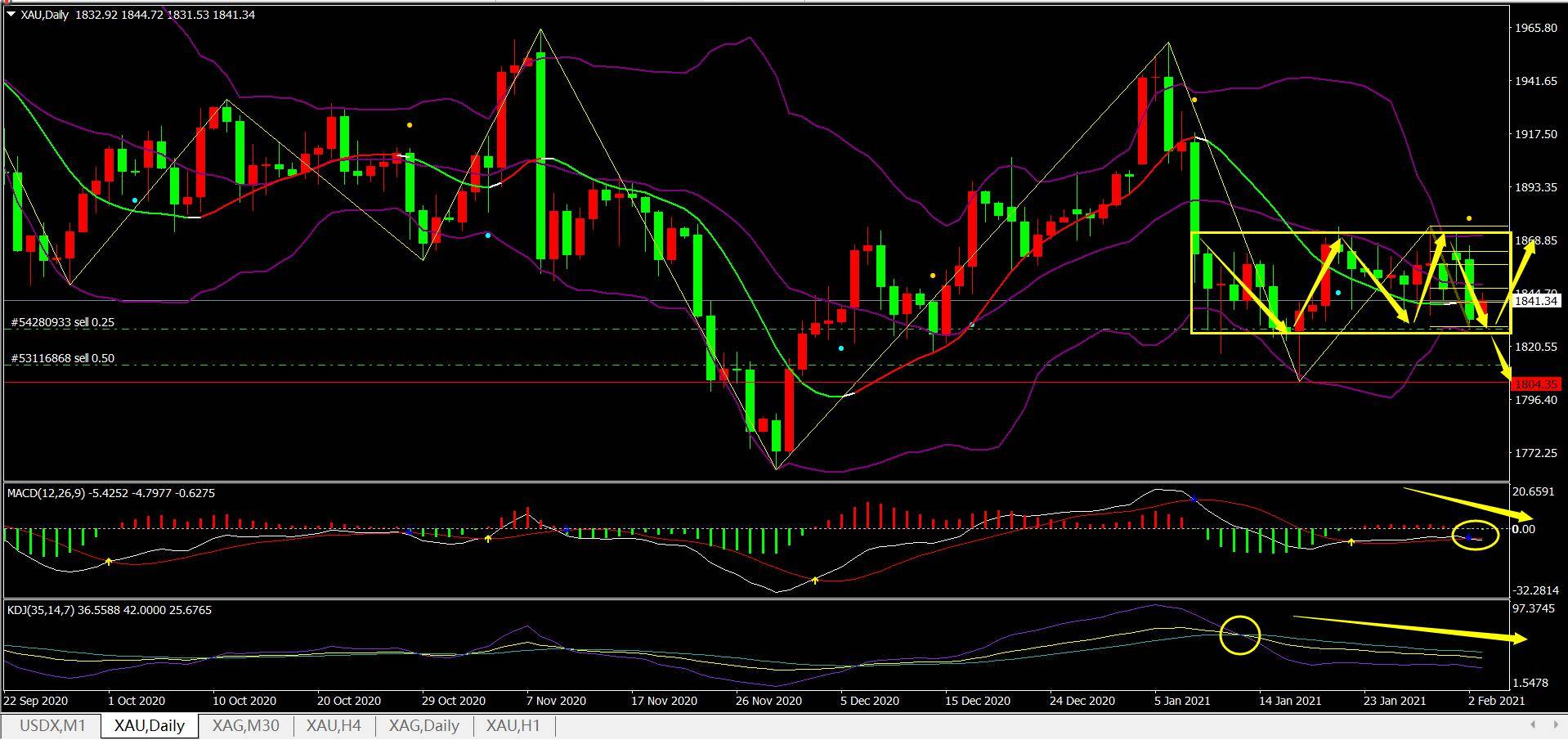This screenshot has width=1568, height=740.
Task: Select the #53116868 sell 0.50 order label
Action: coord(63,358)
